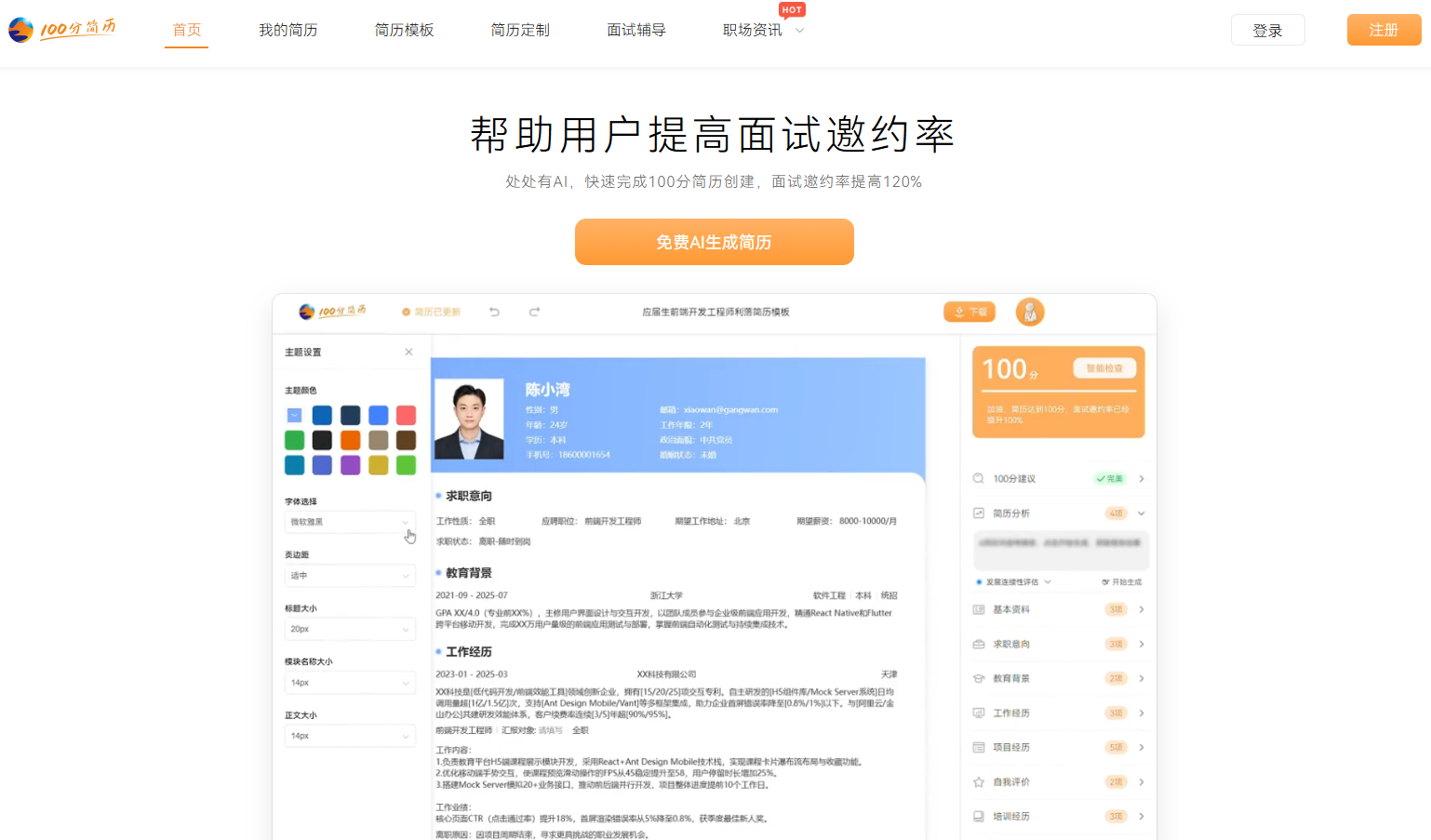
Task: Open the 微软雅黑 font selection dropdown
Action: (x=350, y=522)
